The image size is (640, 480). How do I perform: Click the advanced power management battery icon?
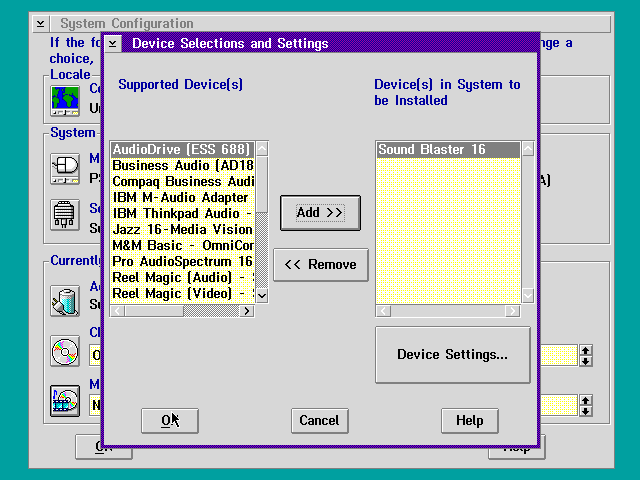point(65,301)
